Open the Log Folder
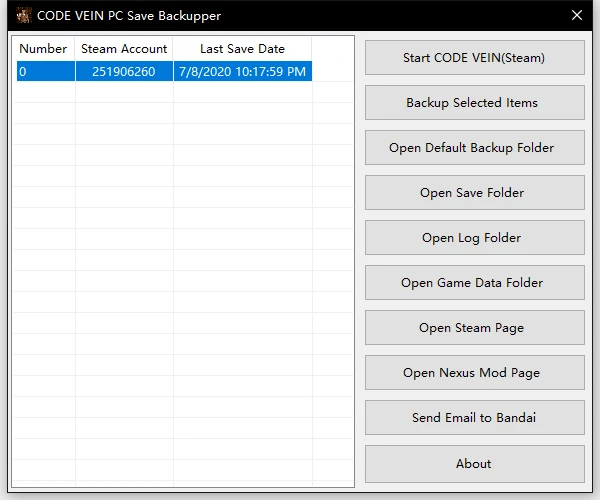This screenshot has height=500, width=600. [x=474, y=238]
